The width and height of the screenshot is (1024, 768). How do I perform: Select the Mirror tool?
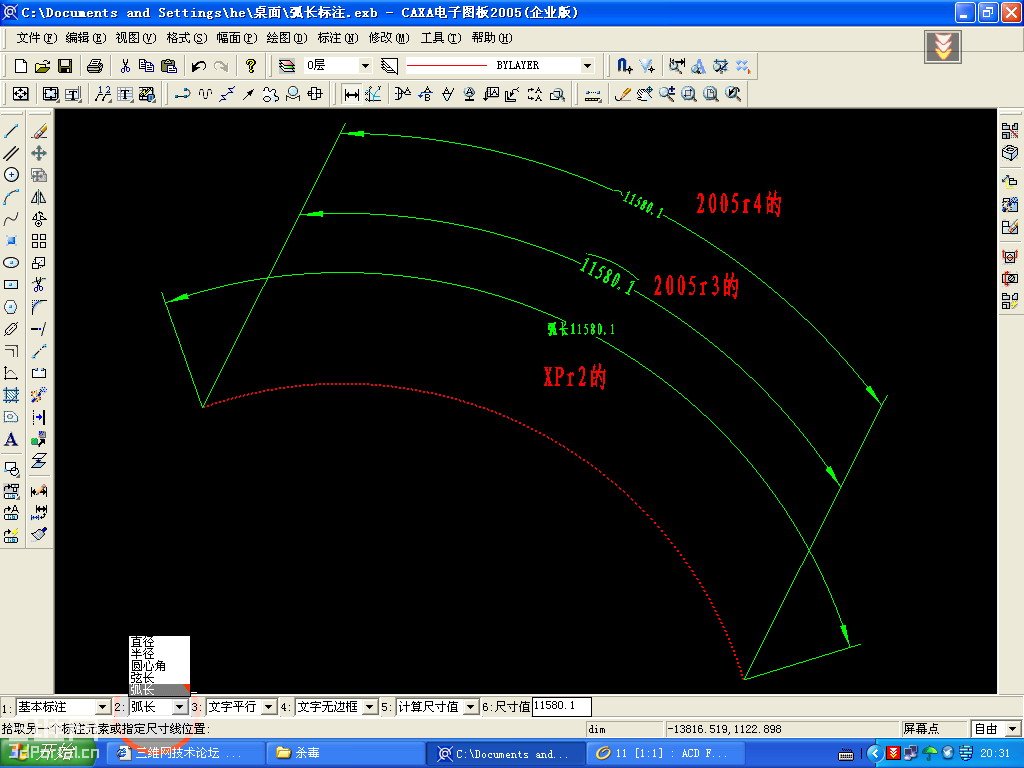tap(39, 197)
